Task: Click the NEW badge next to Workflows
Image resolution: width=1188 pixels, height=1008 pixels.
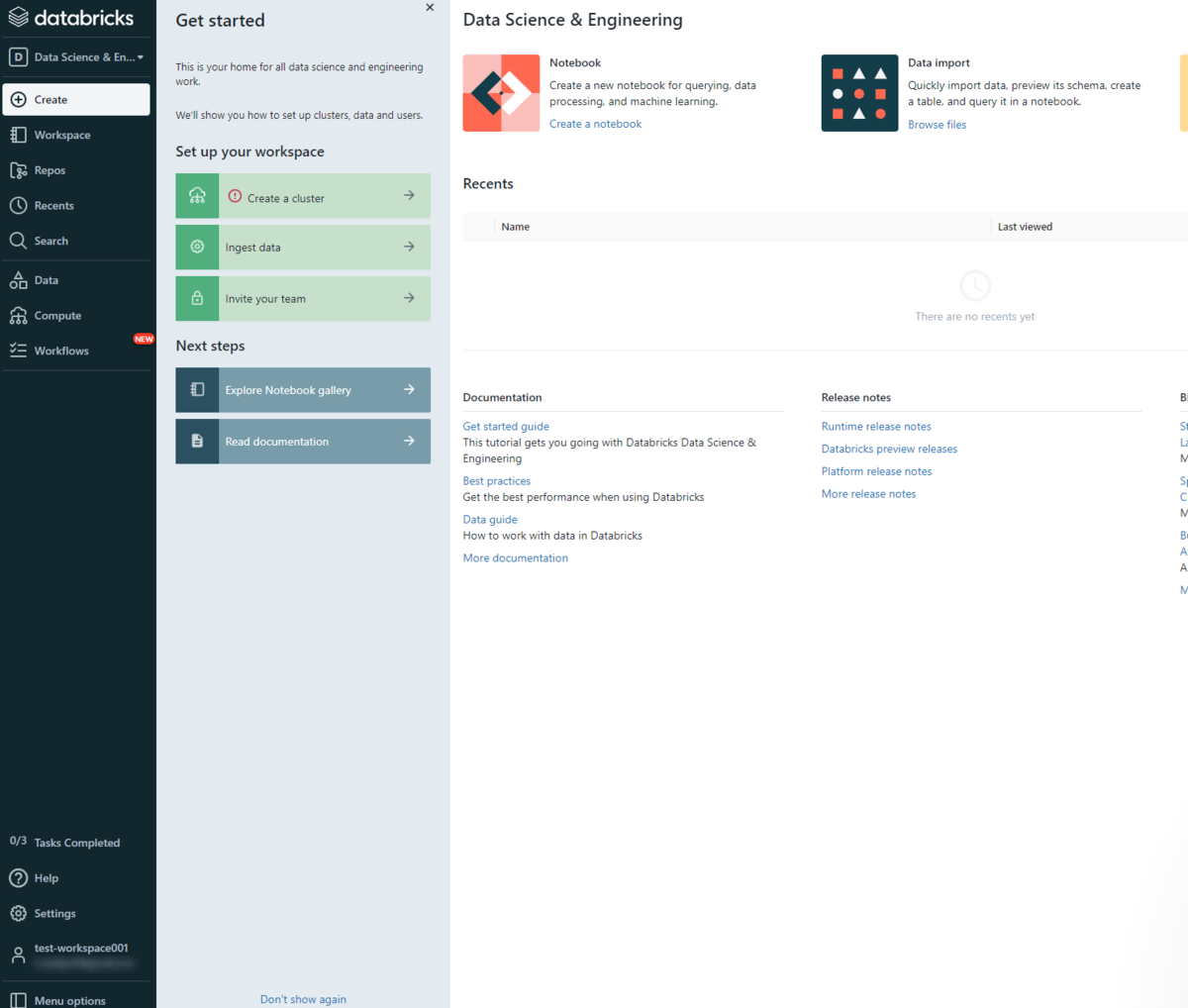Action: point(144,340)
